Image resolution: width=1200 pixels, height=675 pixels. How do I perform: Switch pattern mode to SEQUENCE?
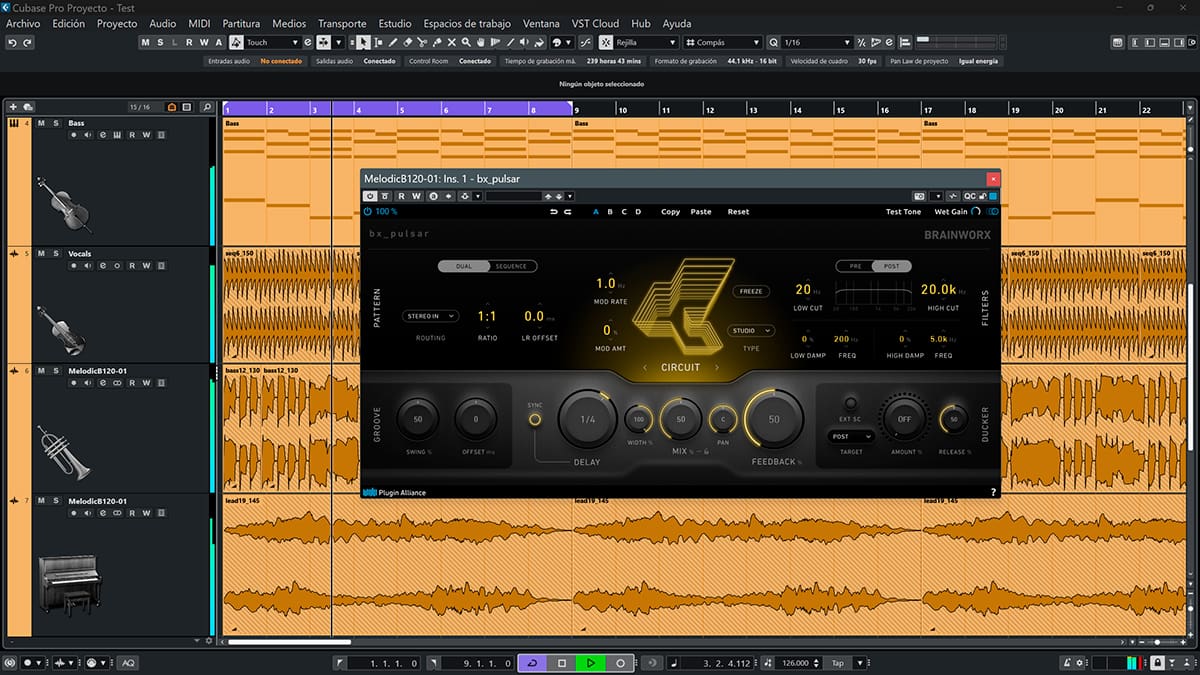[x=512, y=266]
